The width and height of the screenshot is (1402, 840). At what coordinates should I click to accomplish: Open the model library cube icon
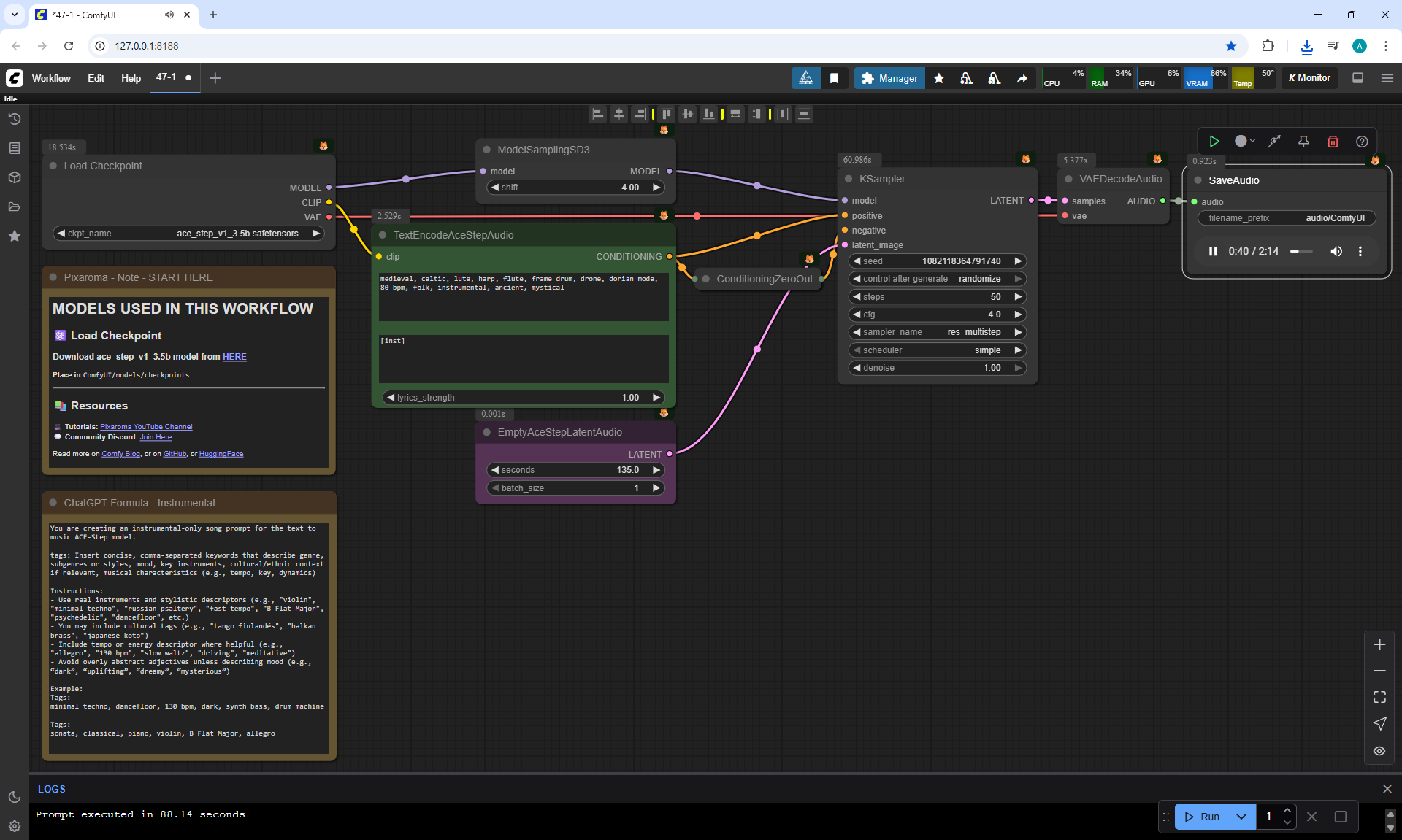(x=15, y=177)
